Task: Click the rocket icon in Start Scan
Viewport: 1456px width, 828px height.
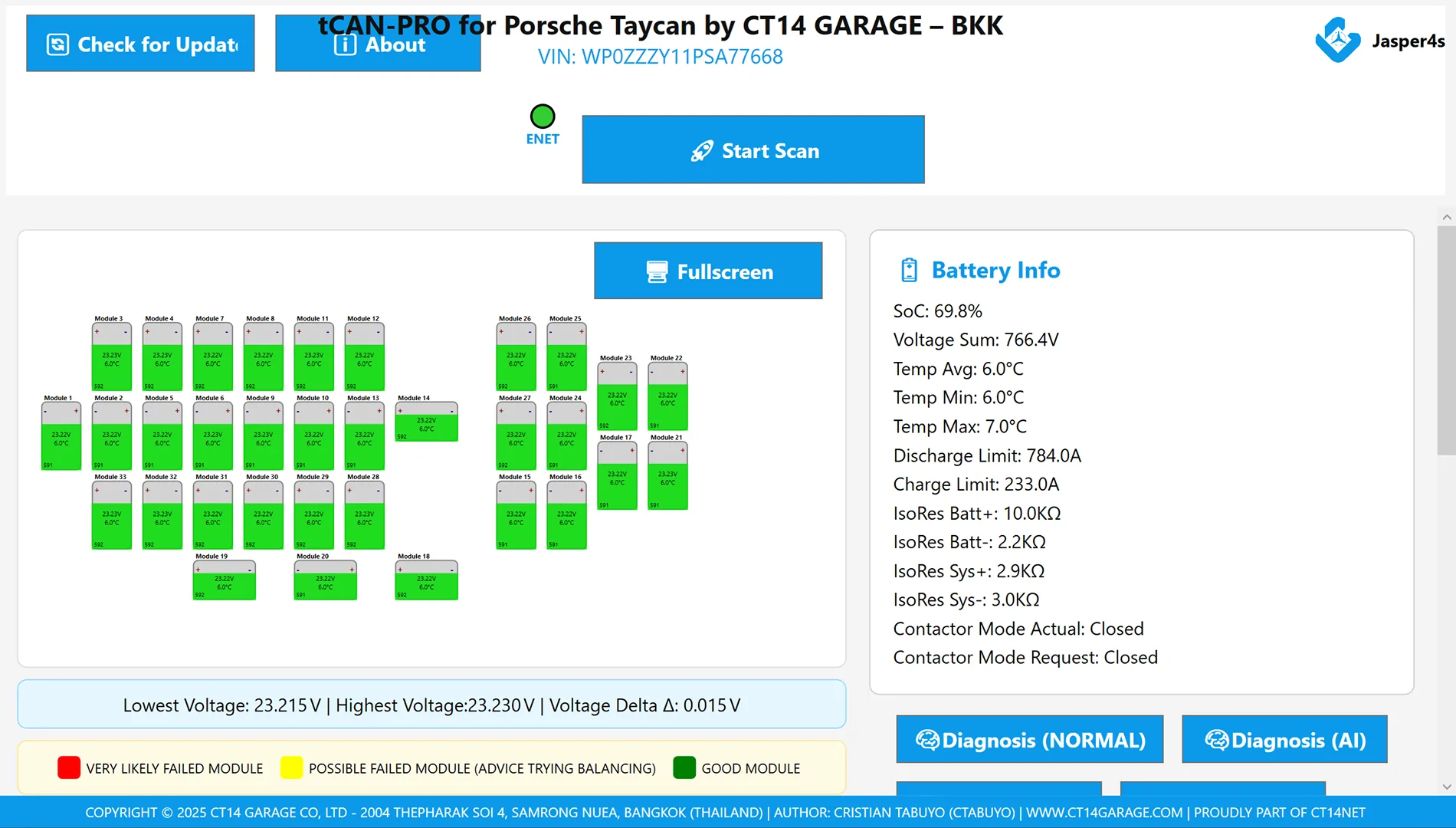Action: [701, 151]
